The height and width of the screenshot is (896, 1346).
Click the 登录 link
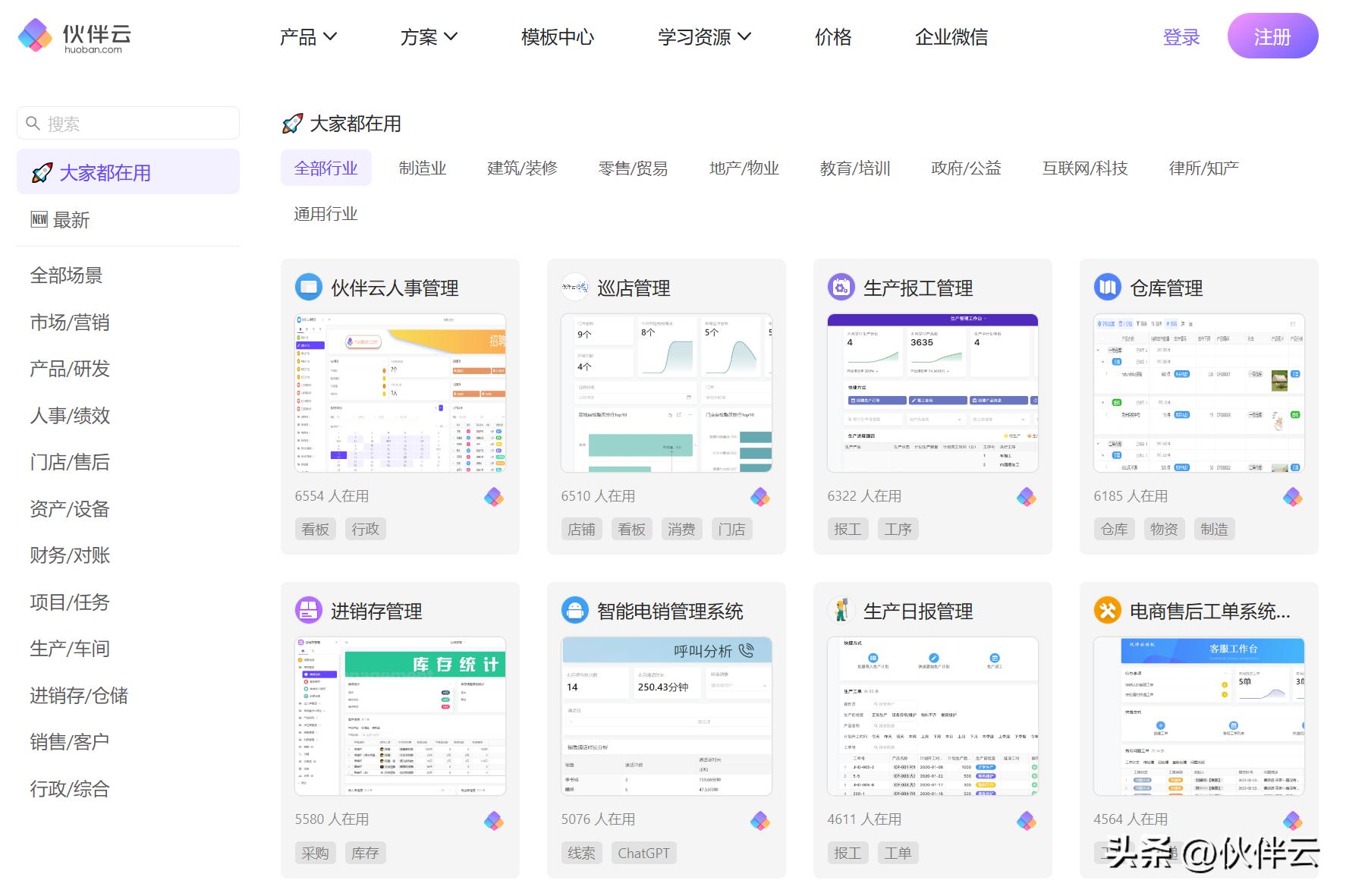pos(1181,36)
